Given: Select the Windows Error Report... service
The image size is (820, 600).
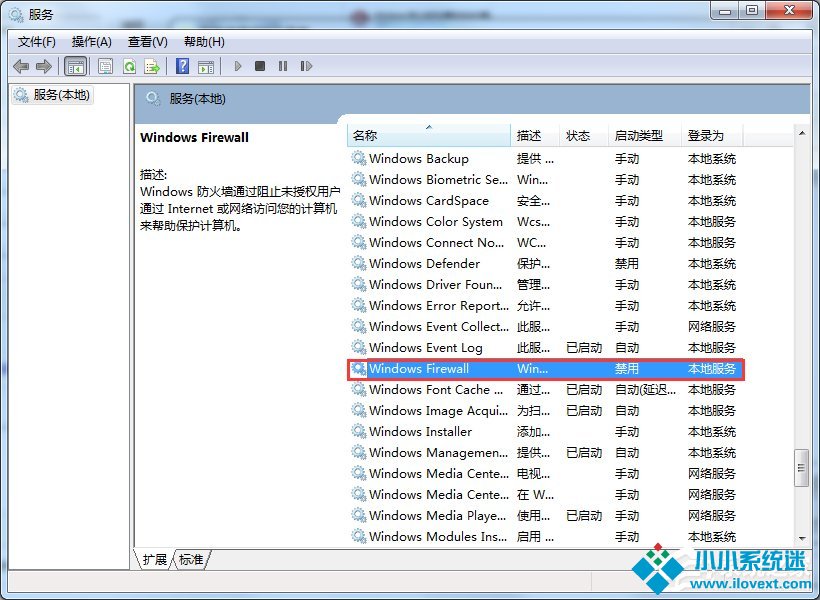Looking at the screenshot, I should [544, 305].
